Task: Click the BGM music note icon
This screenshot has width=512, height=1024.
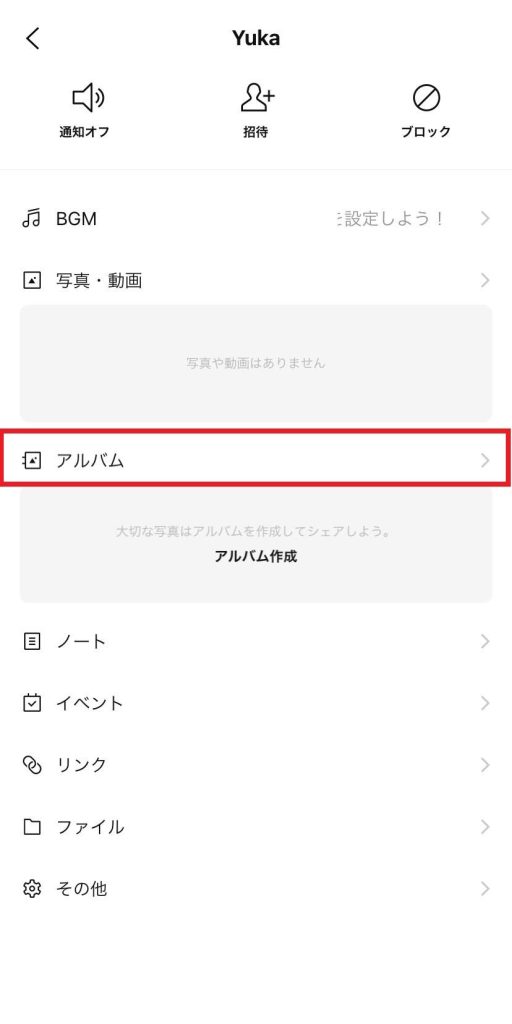Action: [x=31, y=219]
